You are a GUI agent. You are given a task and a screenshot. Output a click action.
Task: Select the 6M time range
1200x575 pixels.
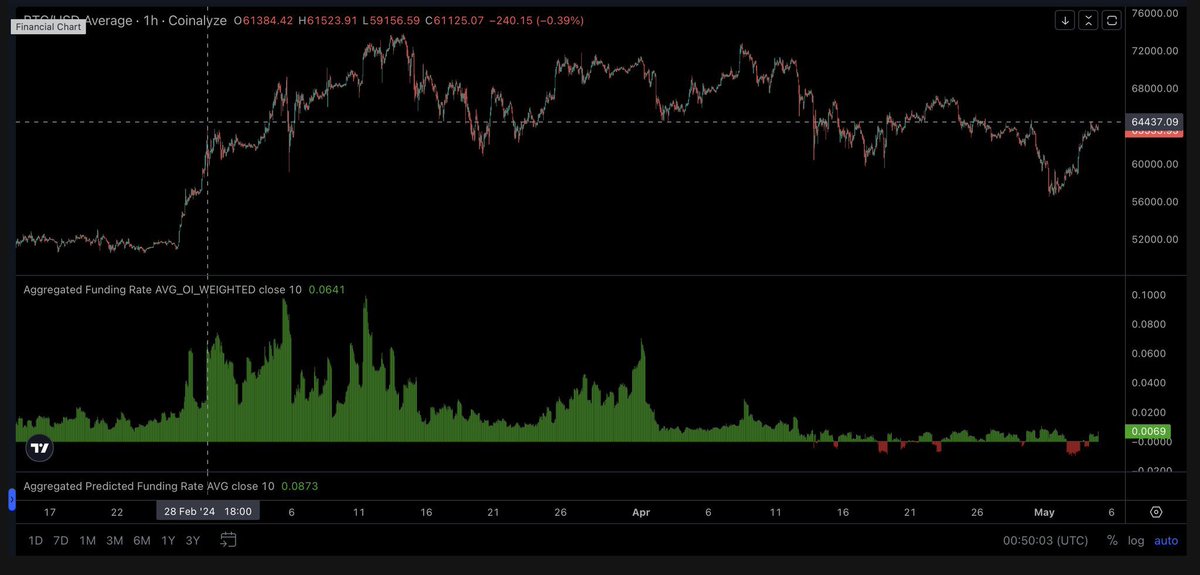point(142,541)
